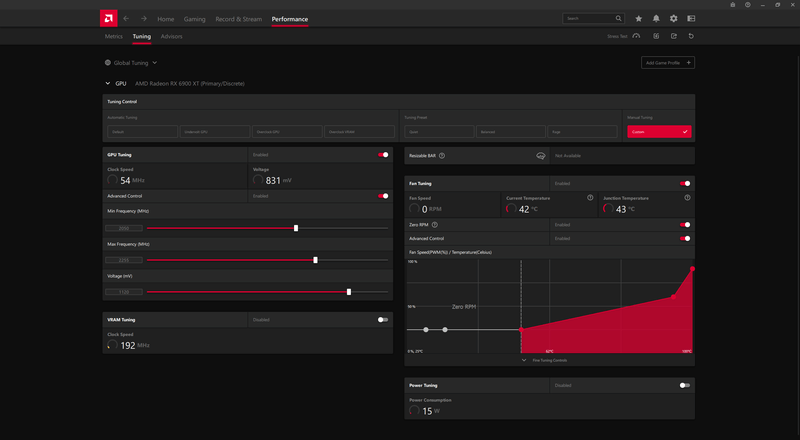Screen dimensions: 800x440
Task: Click the search magnifier icon
Action: click(x=618, y=18)
